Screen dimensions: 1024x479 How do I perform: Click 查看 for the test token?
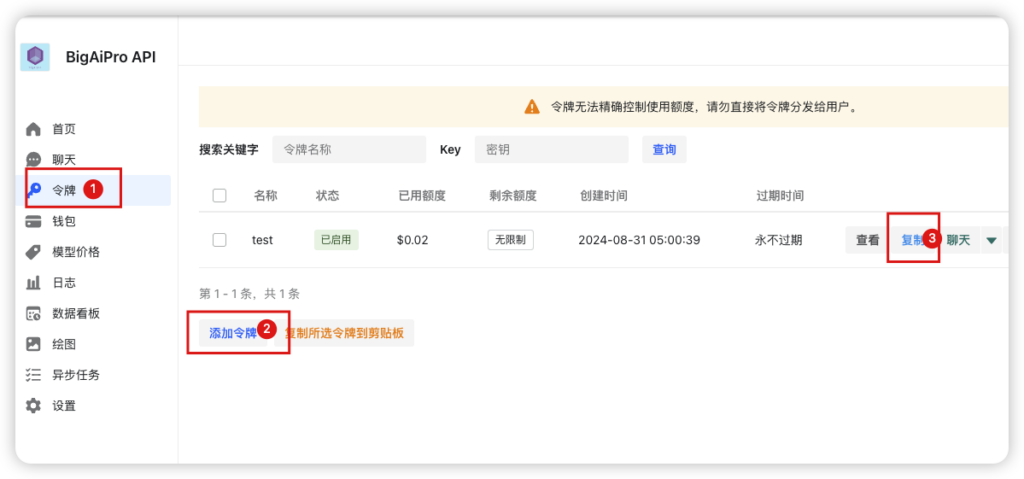(x=867, y=240)
